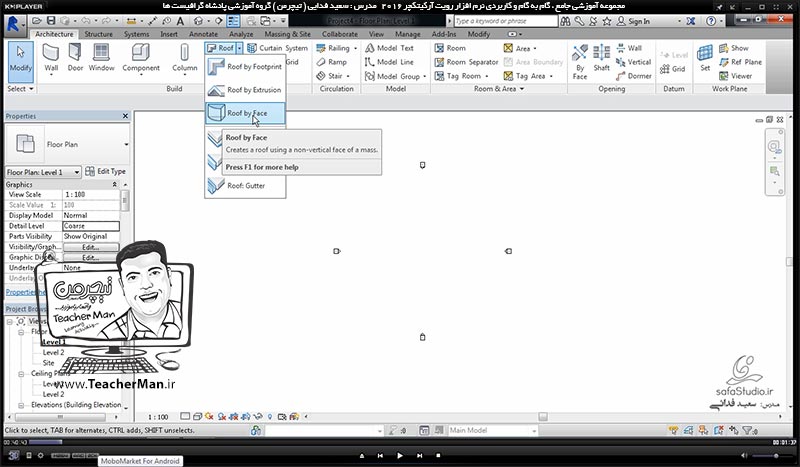
Task: Open the work plane Viewer
Action: (x=736, y=76)
